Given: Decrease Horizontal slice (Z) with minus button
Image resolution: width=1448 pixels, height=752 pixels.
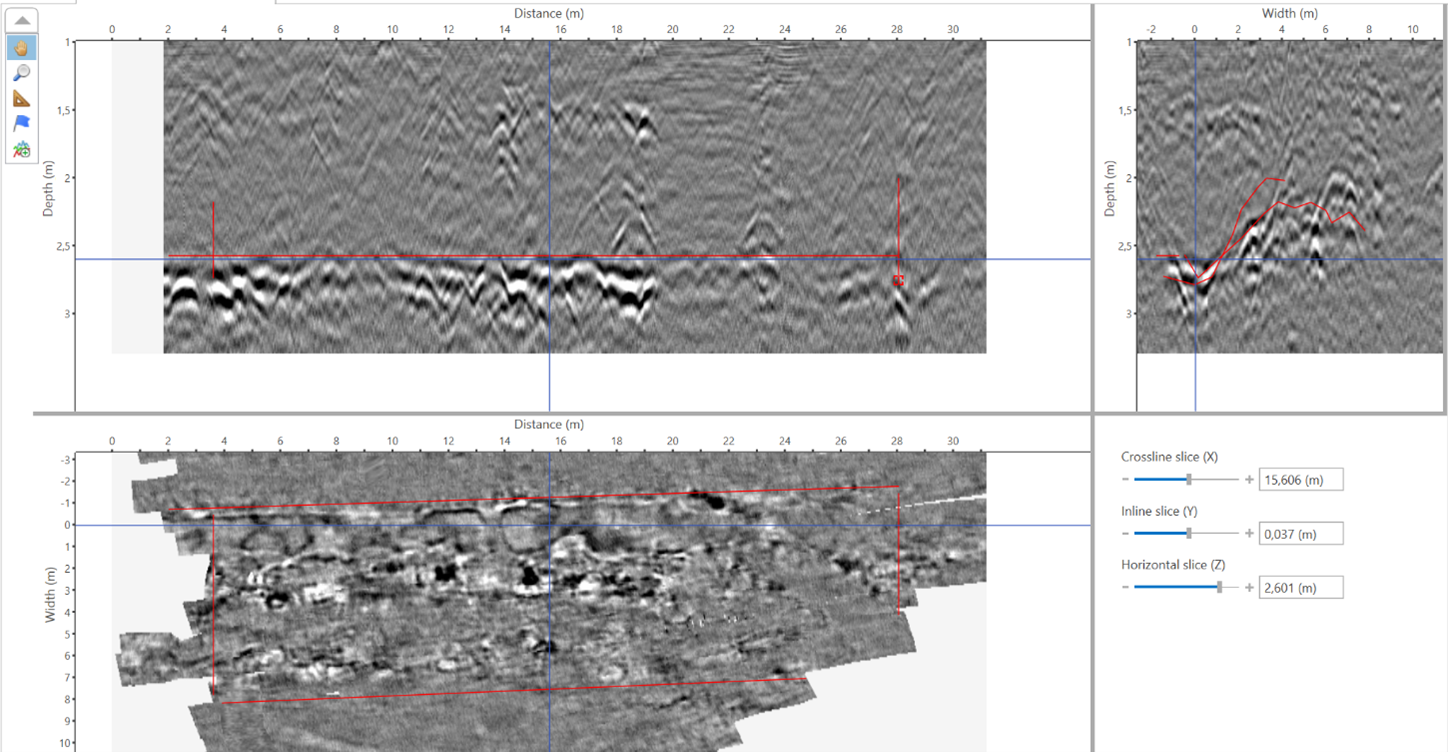Looking at the screenshot, I should click(x=1126, y=588).
